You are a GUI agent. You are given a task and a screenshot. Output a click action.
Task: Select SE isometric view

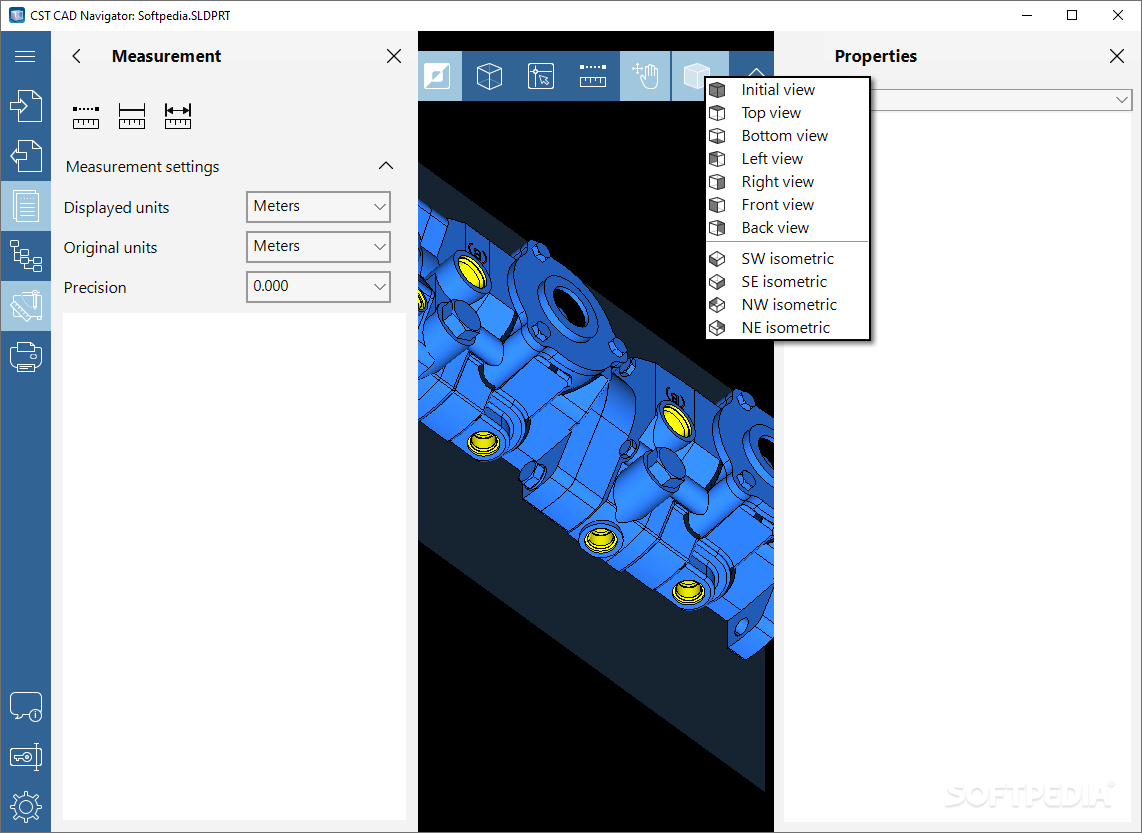pos(788,282)
